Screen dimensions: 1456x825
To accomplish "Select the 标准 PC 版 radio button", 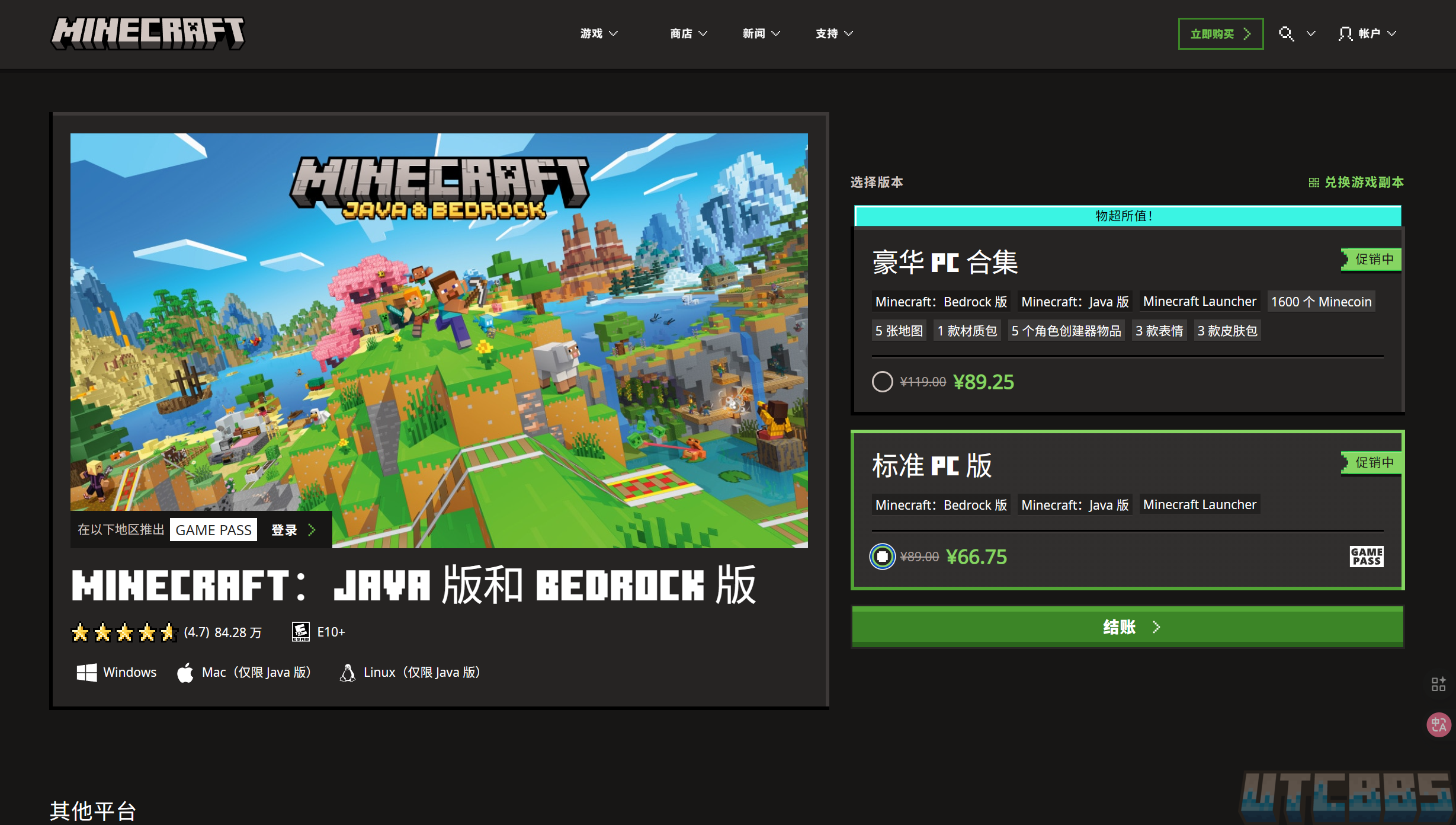I will click(882, 557).
